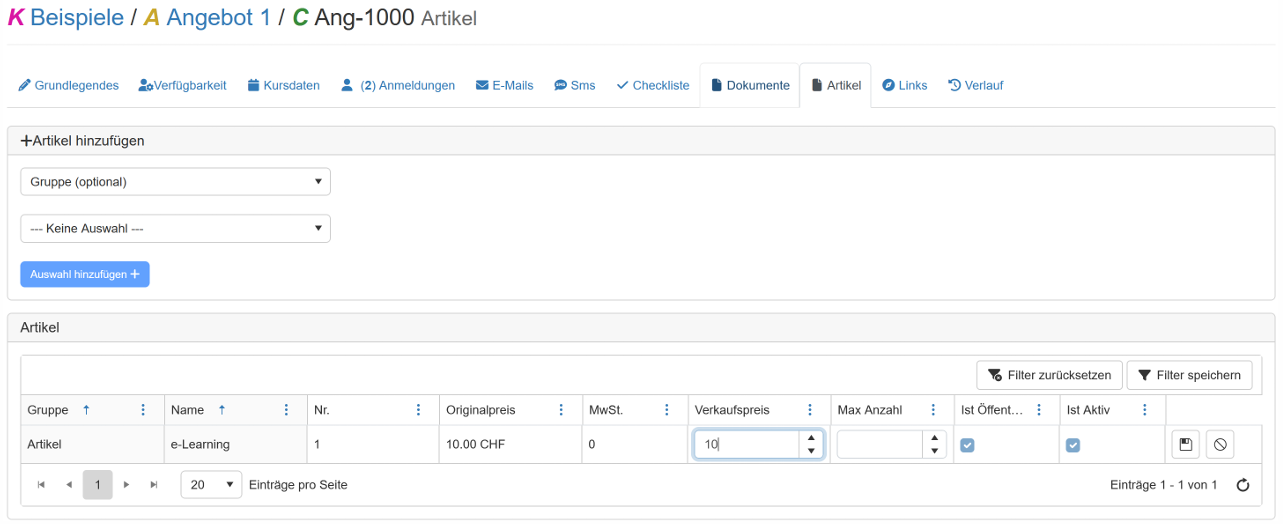Expand the Keine Auswahl dropdown
Screen dimensions: 1283x524
tap(175, 229)
